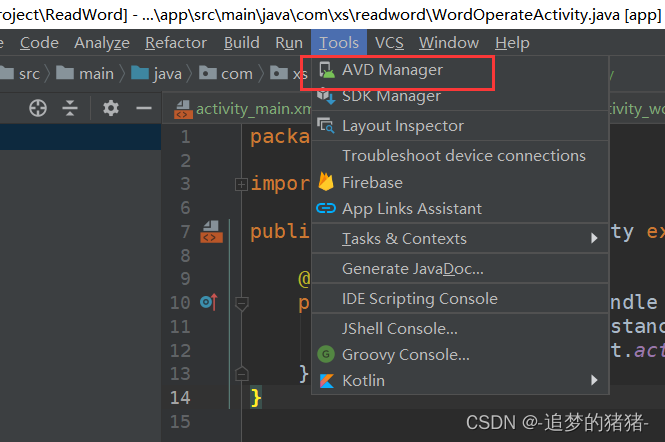Expand the Kotlin submenu arrow
Image resolution: width=665 pixels, height=442 pixels.
(594, 380)
